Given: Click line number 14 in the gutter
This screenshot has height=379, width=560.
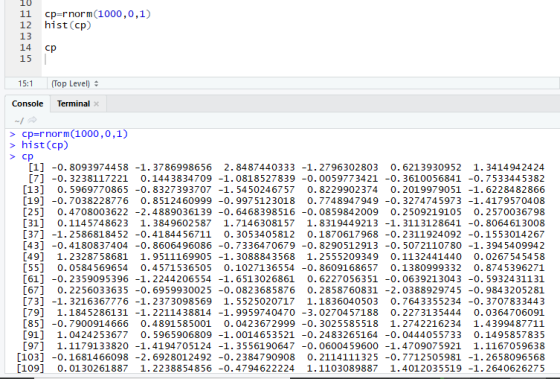Looking at the screenshot, I should [x=25, y=48].
